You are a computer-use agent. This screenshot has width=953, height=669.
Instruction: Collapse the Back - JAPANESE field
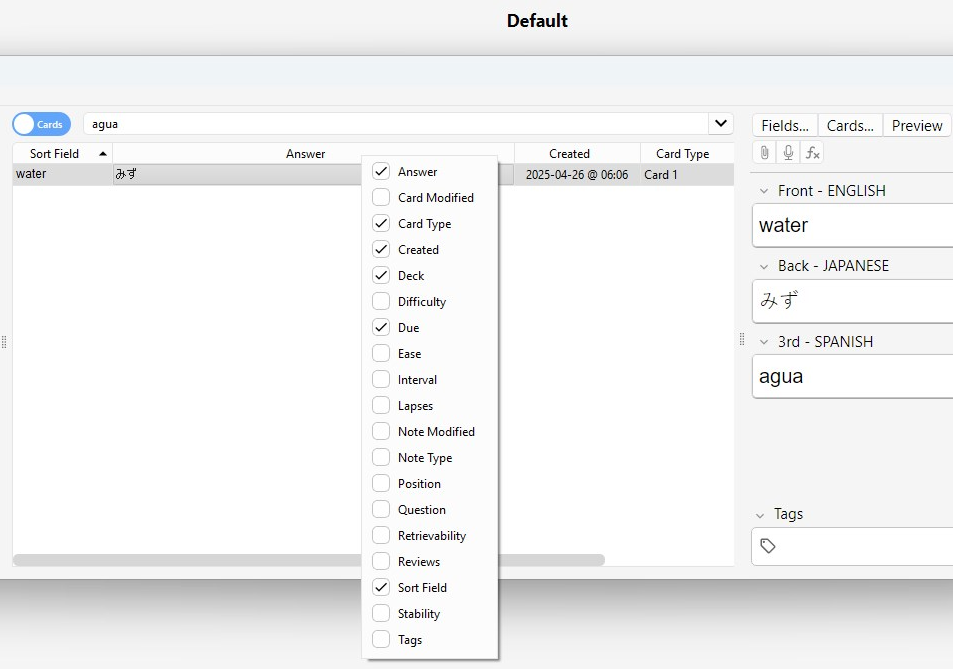(764, 267)
